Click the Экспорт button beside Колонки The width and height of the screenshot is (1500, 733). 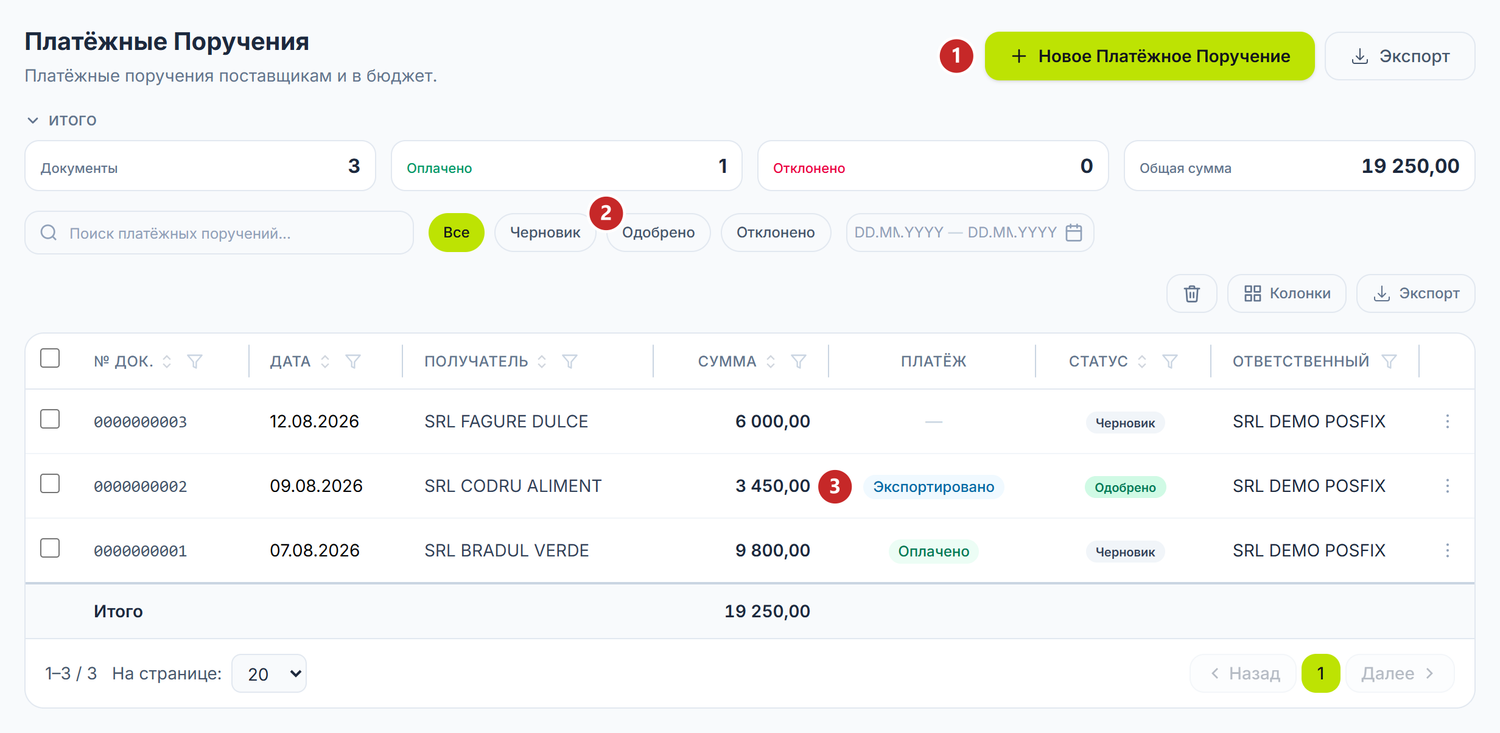click(1416, 294)
